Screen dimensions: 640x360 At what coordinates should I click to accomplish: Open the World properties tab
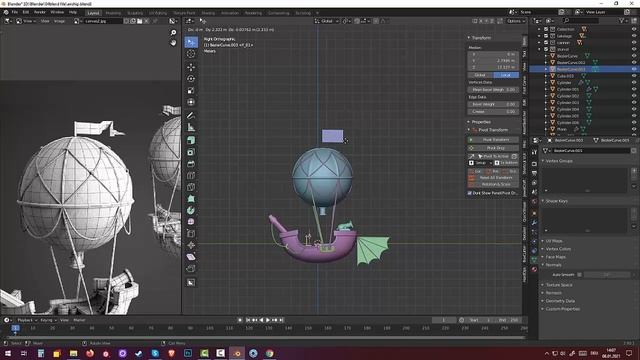pyautogui.click(x=534, y=202)
